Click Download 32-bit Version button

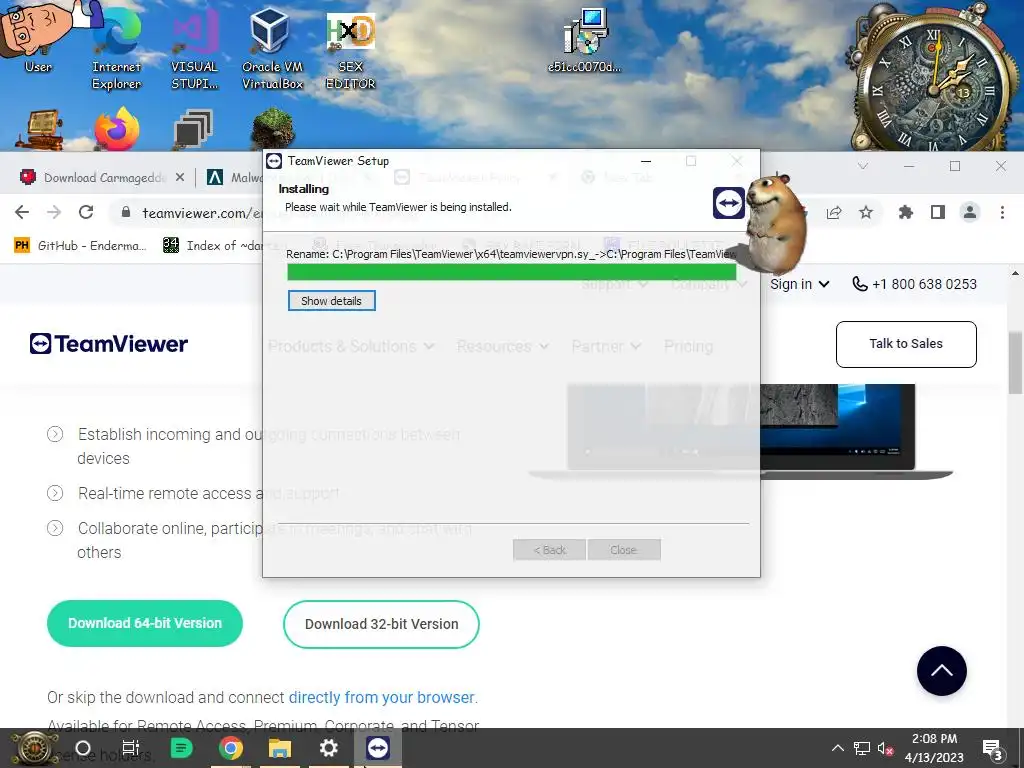[381, 624]
